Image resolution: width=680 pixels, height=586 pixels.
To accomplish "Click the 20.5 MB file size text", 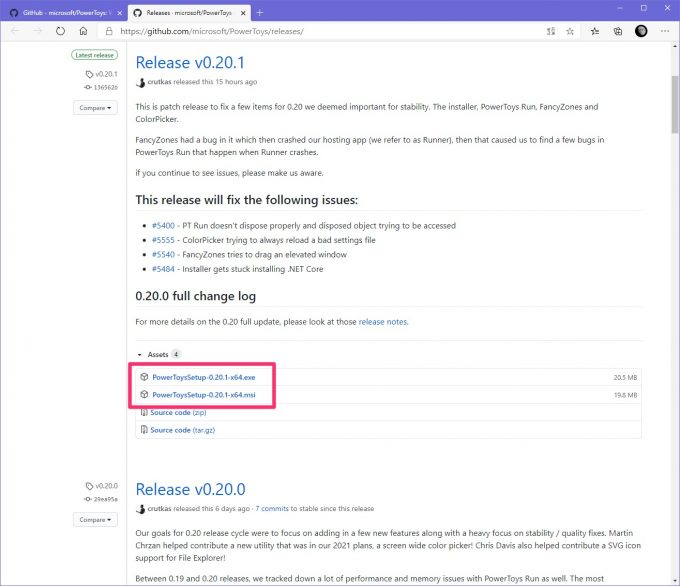I will click(625, 377).
